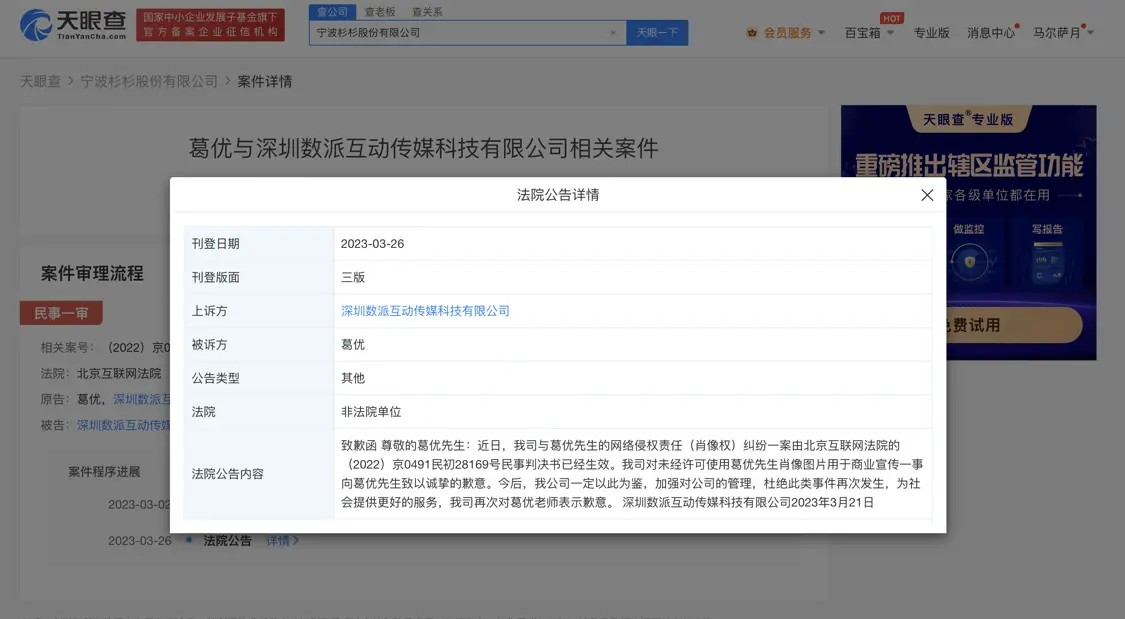Click the 案件审理流程 heading
The height and width of the screenshot is (619, 1125).
click(93, 273)
